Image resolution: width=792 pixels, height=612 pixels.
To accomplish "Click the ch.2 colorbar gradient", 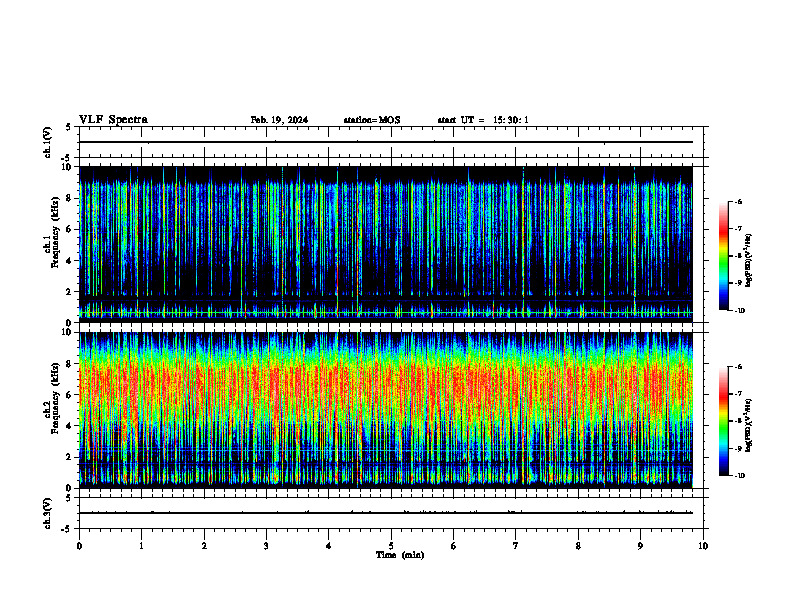I will (724, 421).
